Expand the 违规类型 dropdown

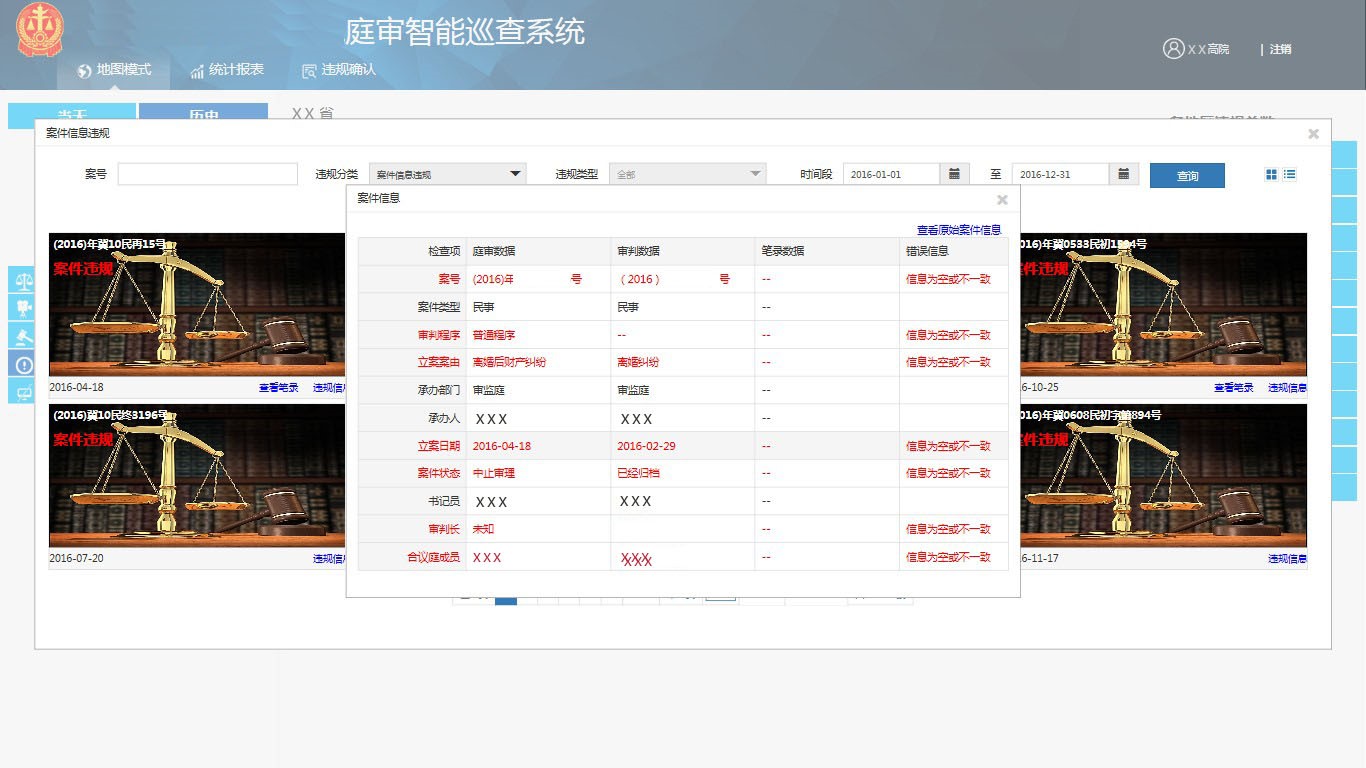tap(687, 174)
